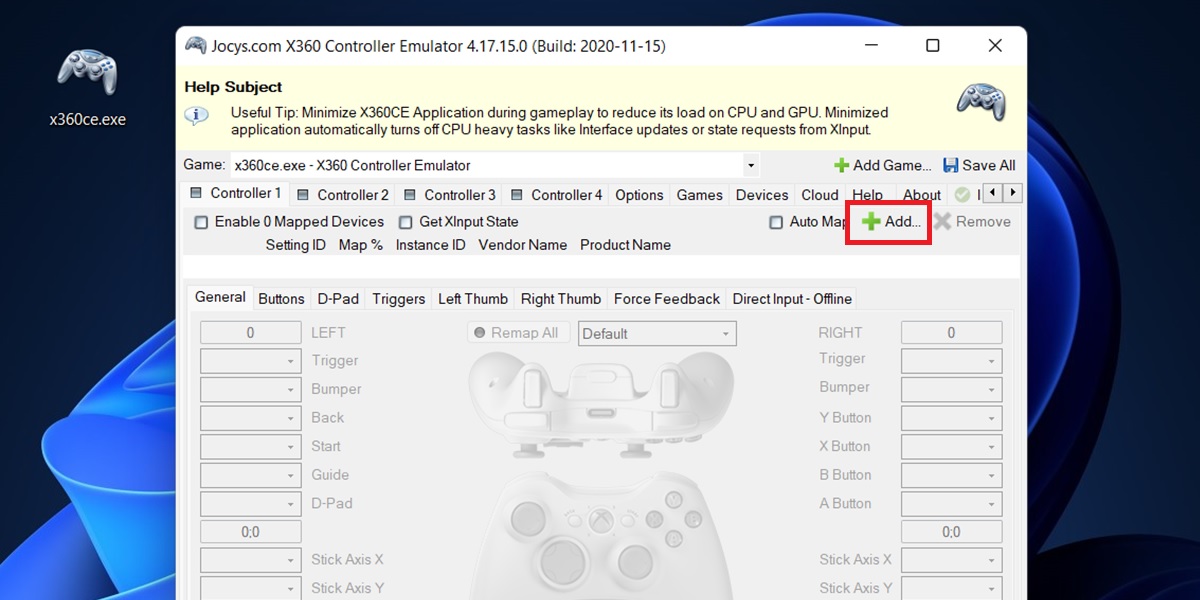Open the left Trigger mapping dropdown

tap(290, 362)
